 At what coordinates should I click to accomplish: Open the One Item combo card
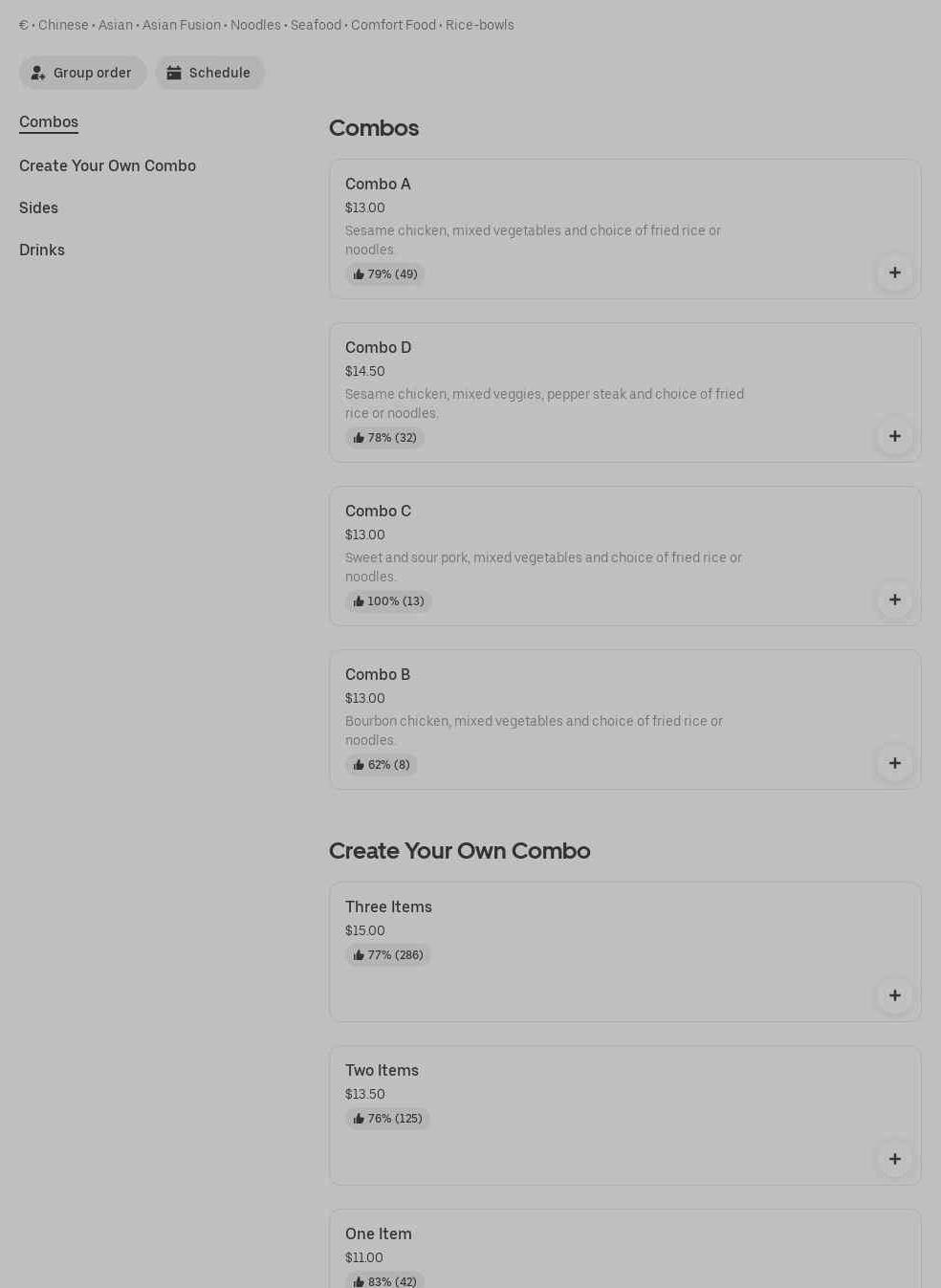pos(379,1233)
